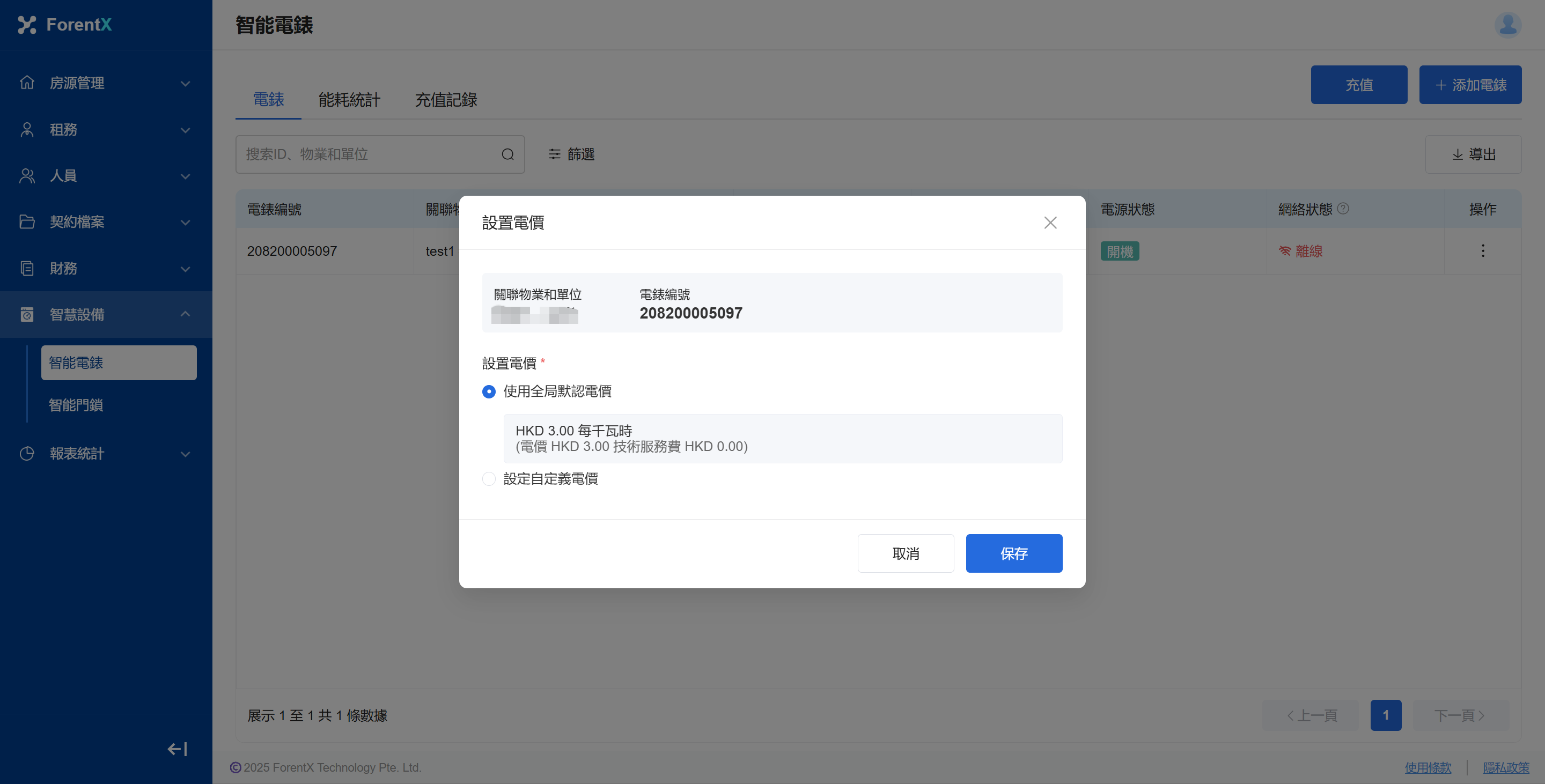Switch to the 充值記錄 tab
Screen dimensions: 1545x784
pos(446,100)
